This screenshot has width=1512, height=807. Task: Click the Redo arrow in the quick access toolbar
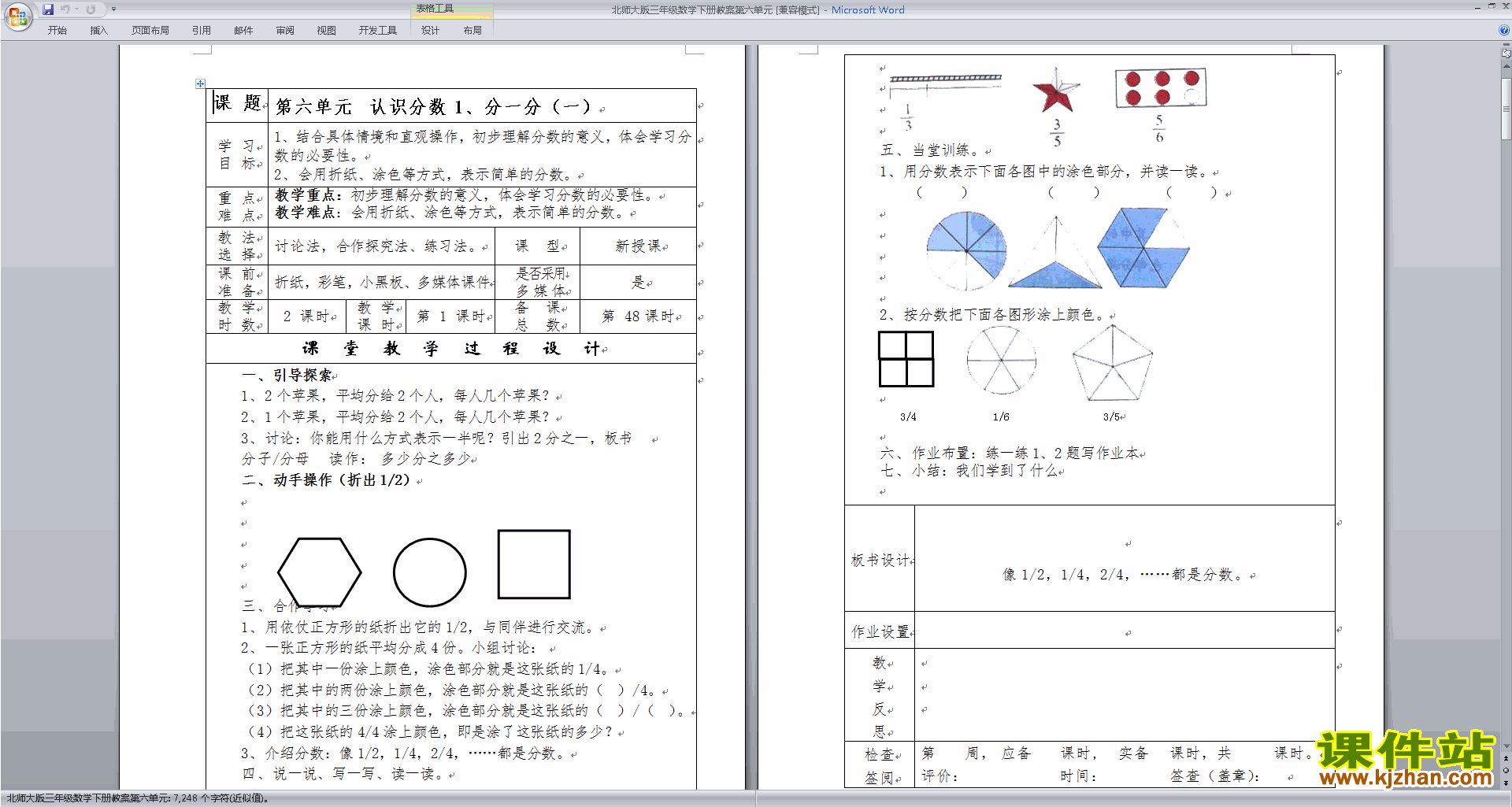click(91, 9)
